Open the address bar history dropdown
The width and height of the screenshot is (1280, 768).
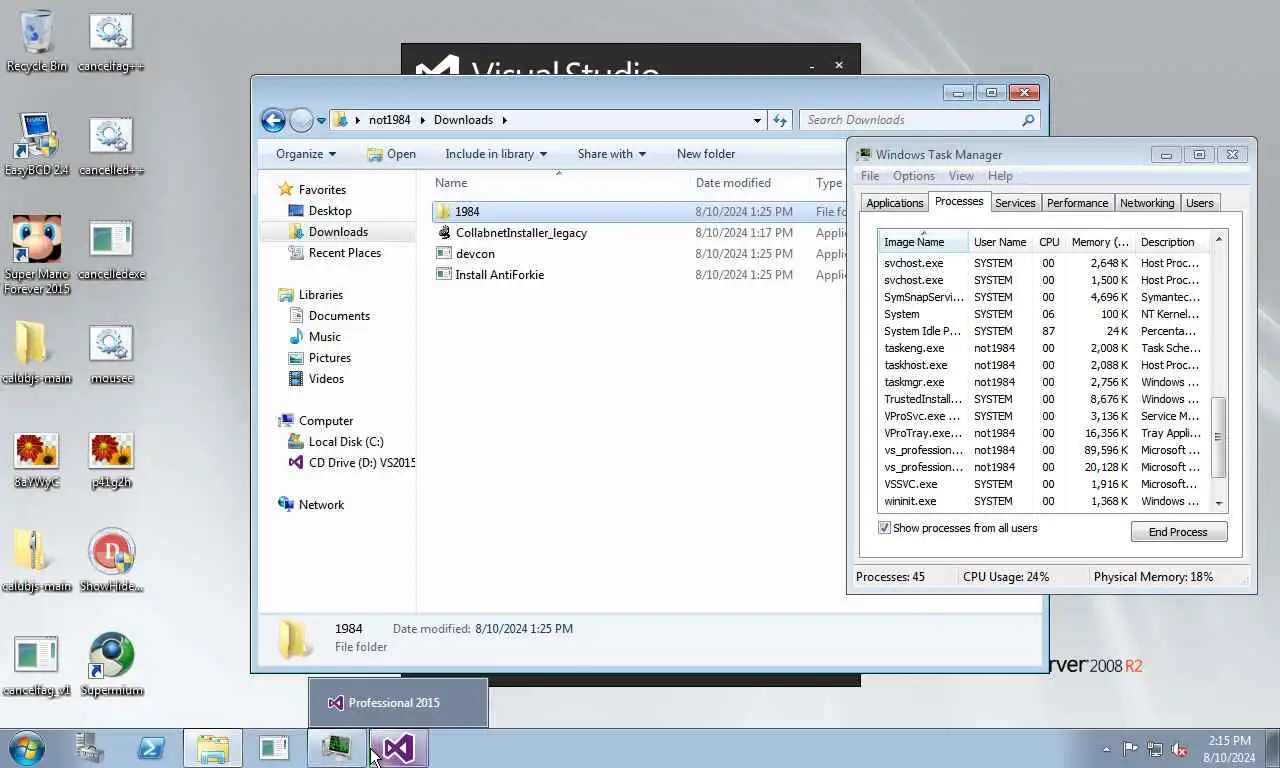click(757, 120)
